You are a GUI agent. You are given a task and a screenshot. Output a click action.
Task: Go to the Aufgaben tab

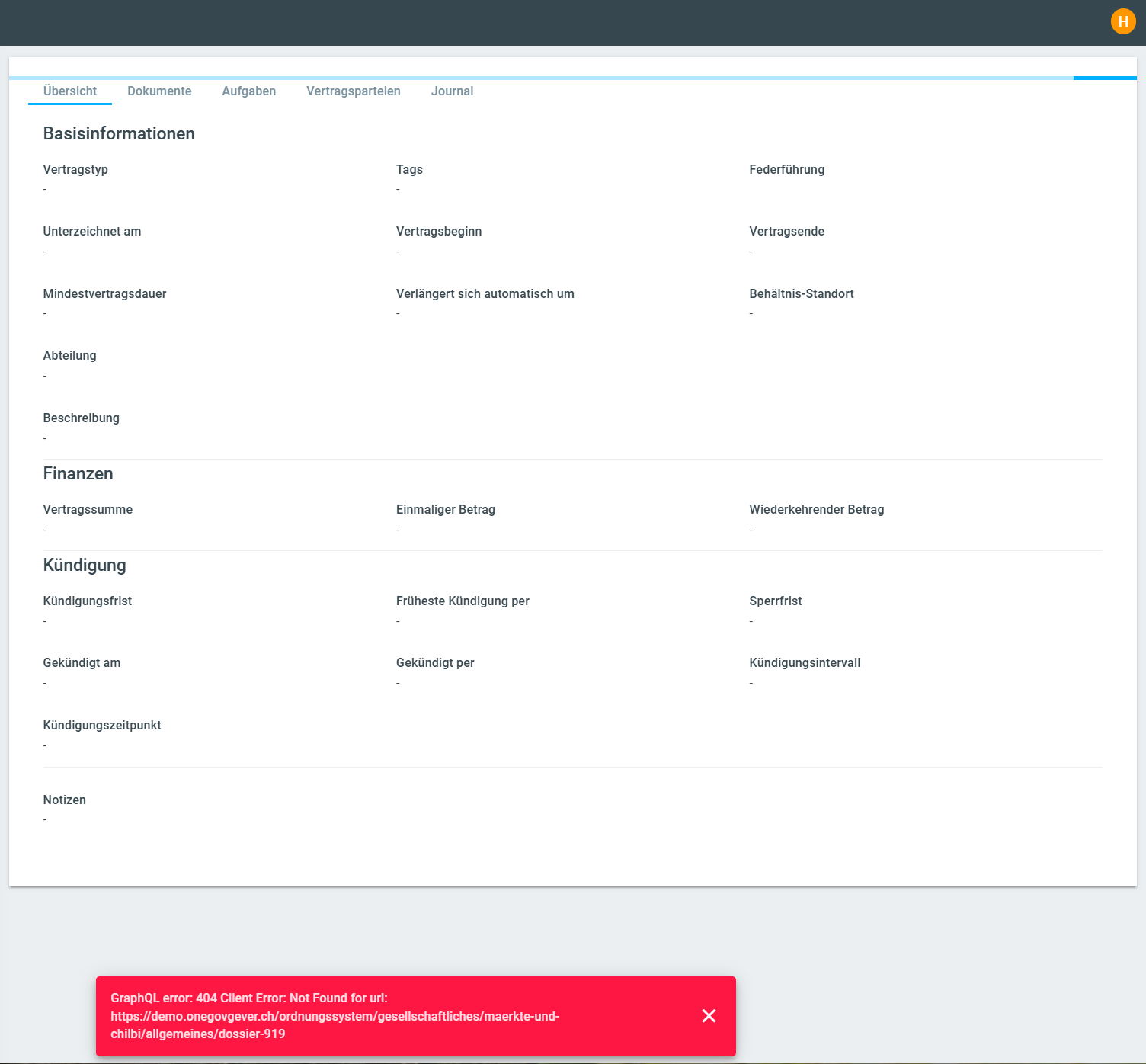click(x=248, y=91)
